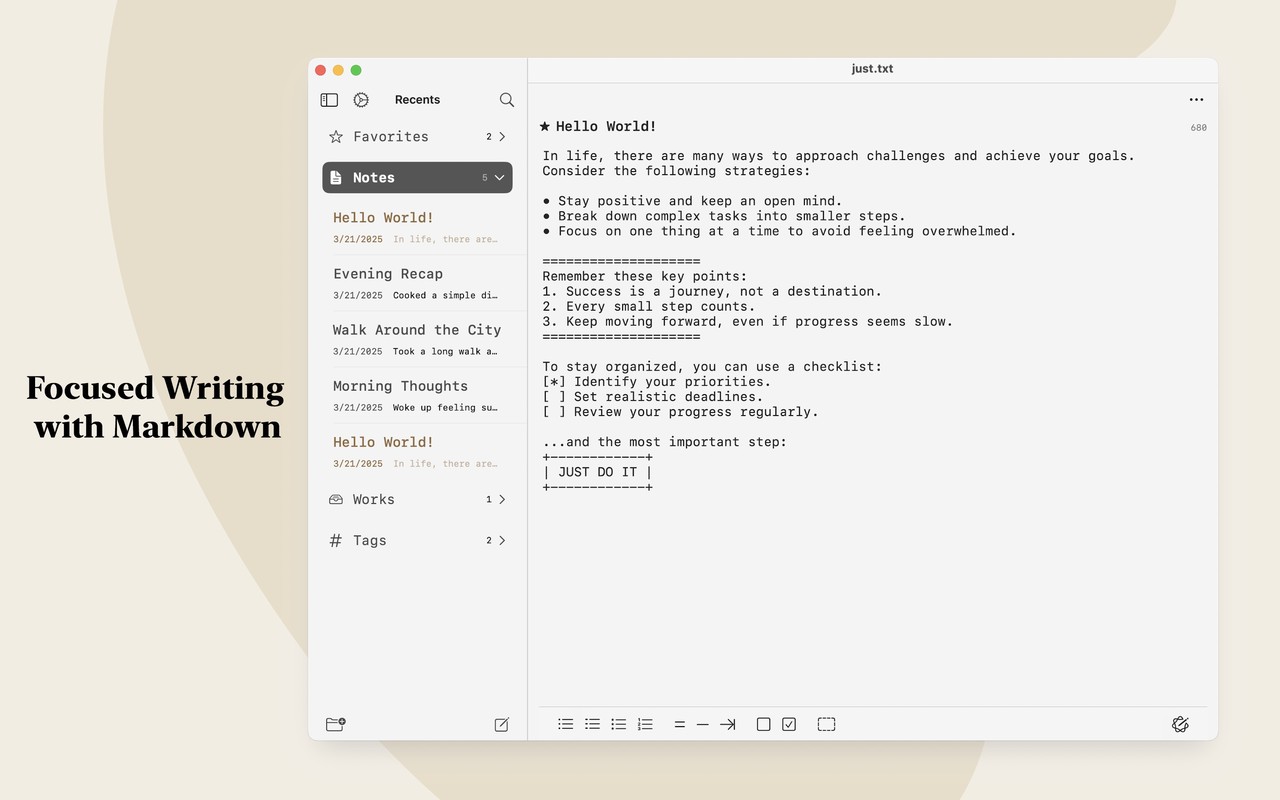
Task: Expand the Works section chevron
Action: tap(502, 499)
